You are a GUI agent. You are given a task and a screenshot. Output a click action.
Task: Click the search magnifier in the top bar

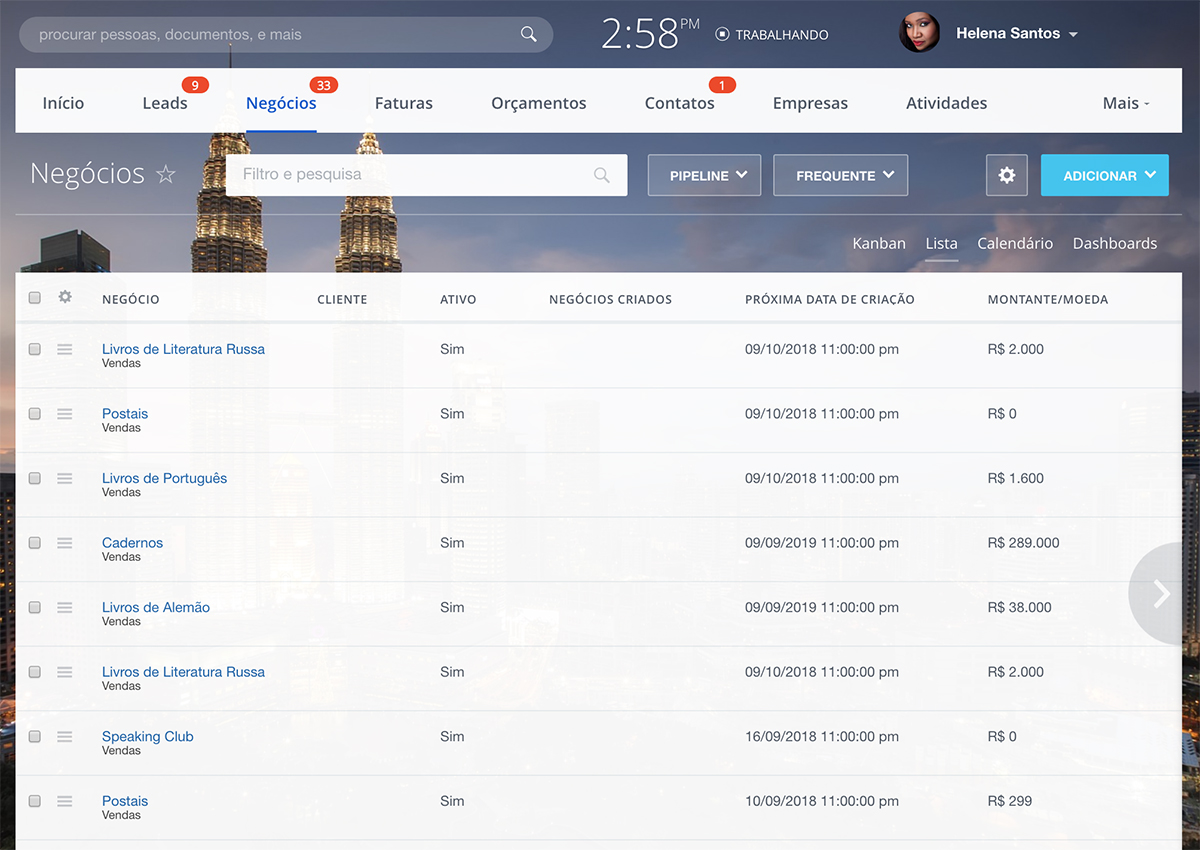pos(529,34)
